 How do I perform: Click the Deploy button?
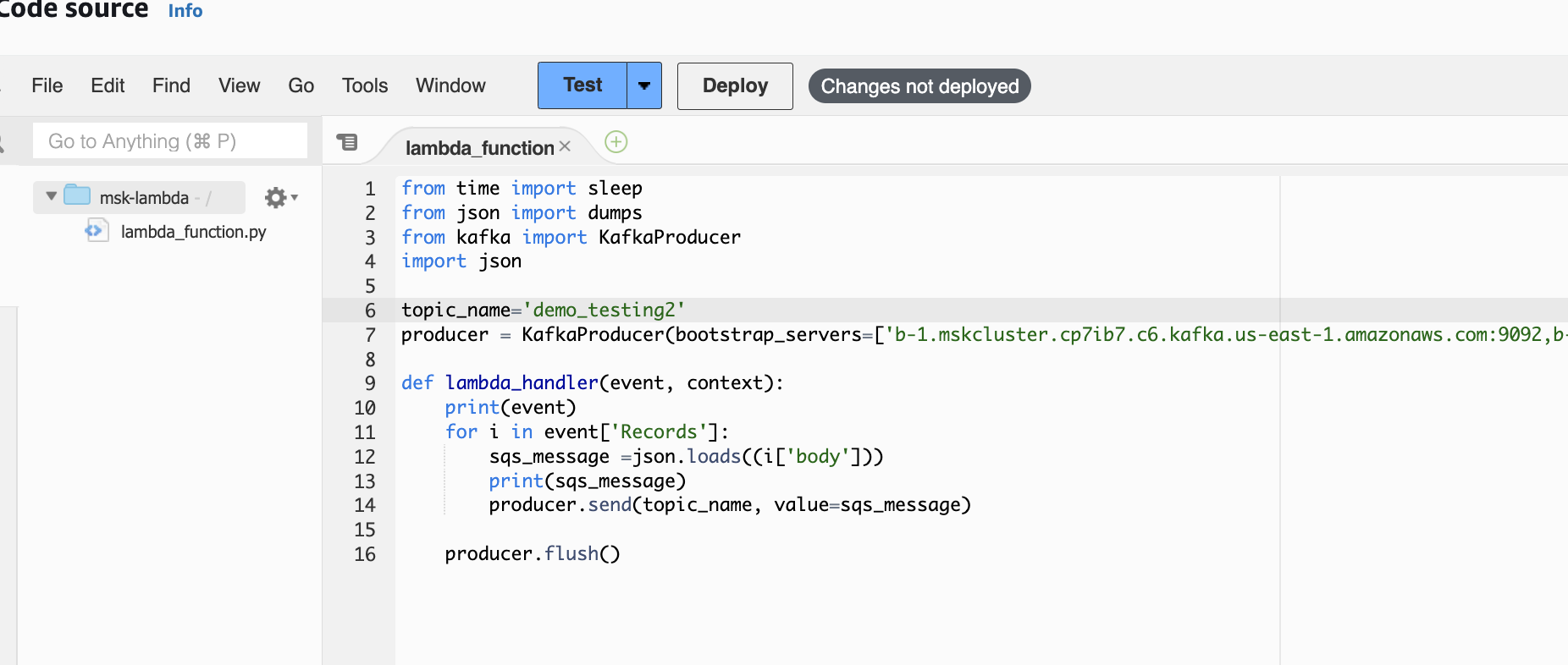point(735,85)
